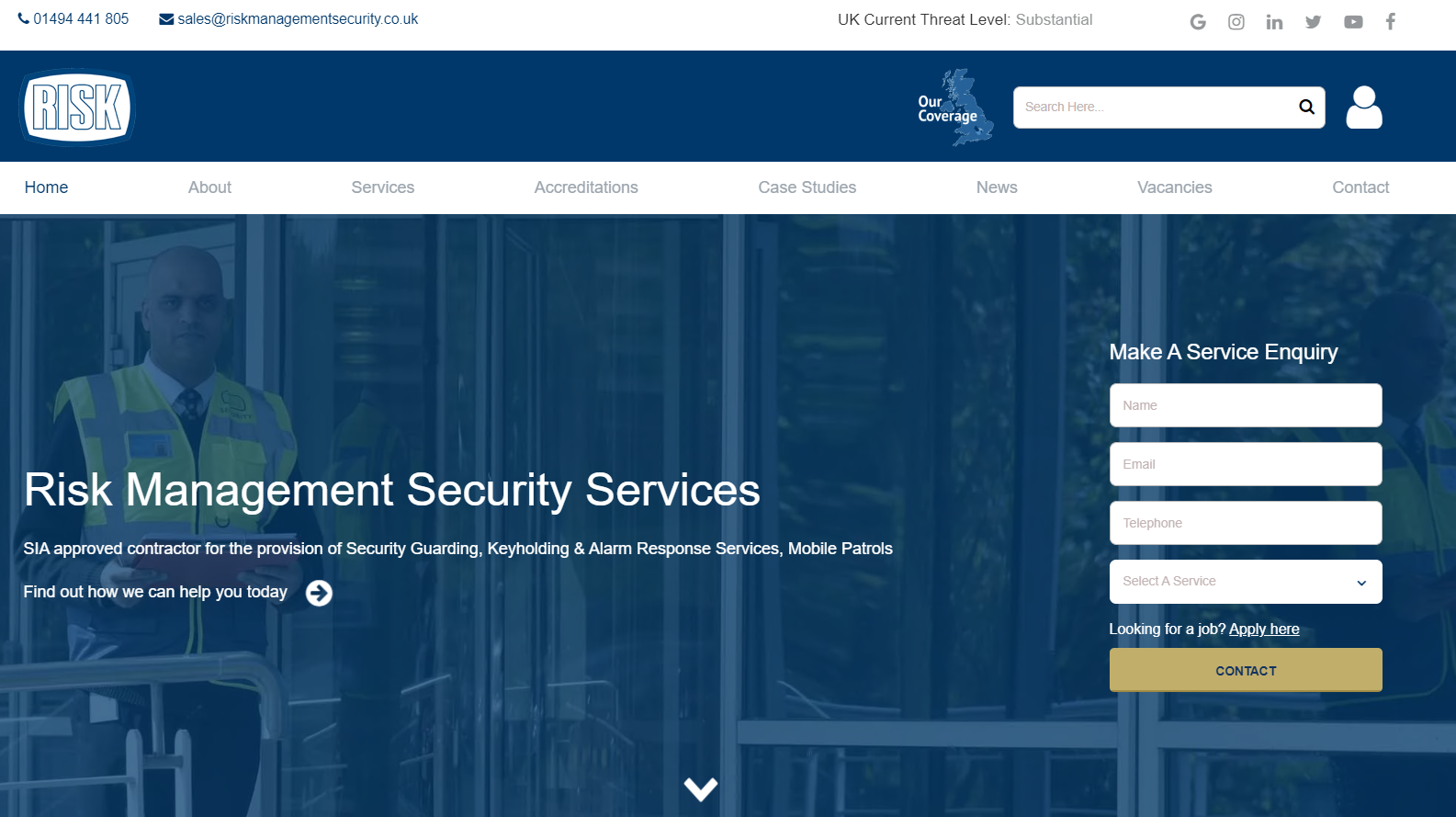Open the Our Coverage UK map

click(955, 108)
